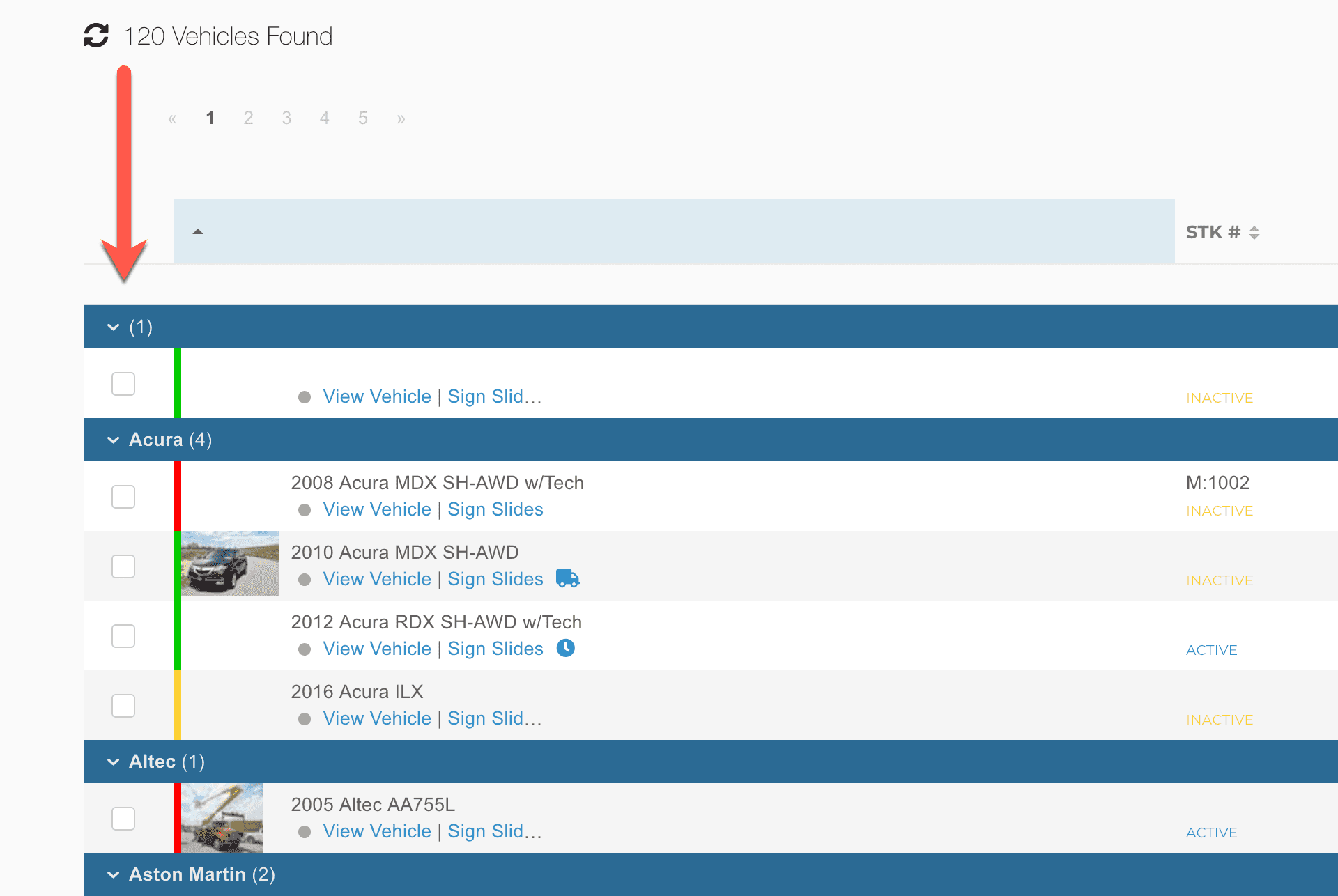Tick the 2005 Altec AA755L checkbox
Screen dimensions: 1338x896
[123, 819]
